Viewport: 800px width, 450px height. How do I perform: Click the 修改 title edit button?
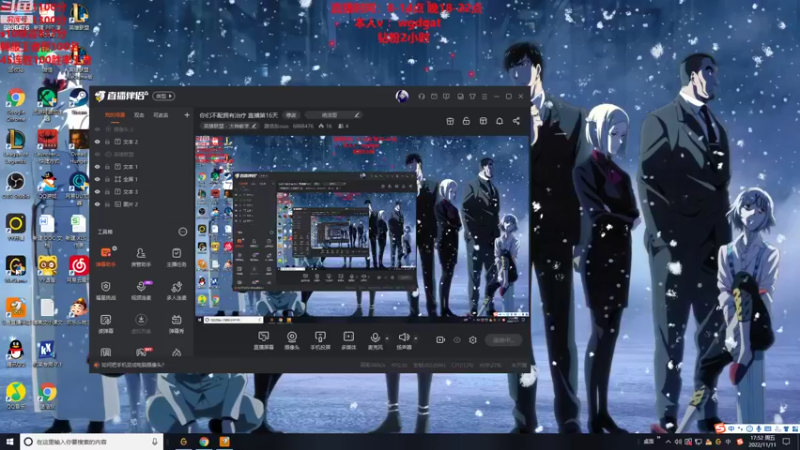click(x=291, y=115)
